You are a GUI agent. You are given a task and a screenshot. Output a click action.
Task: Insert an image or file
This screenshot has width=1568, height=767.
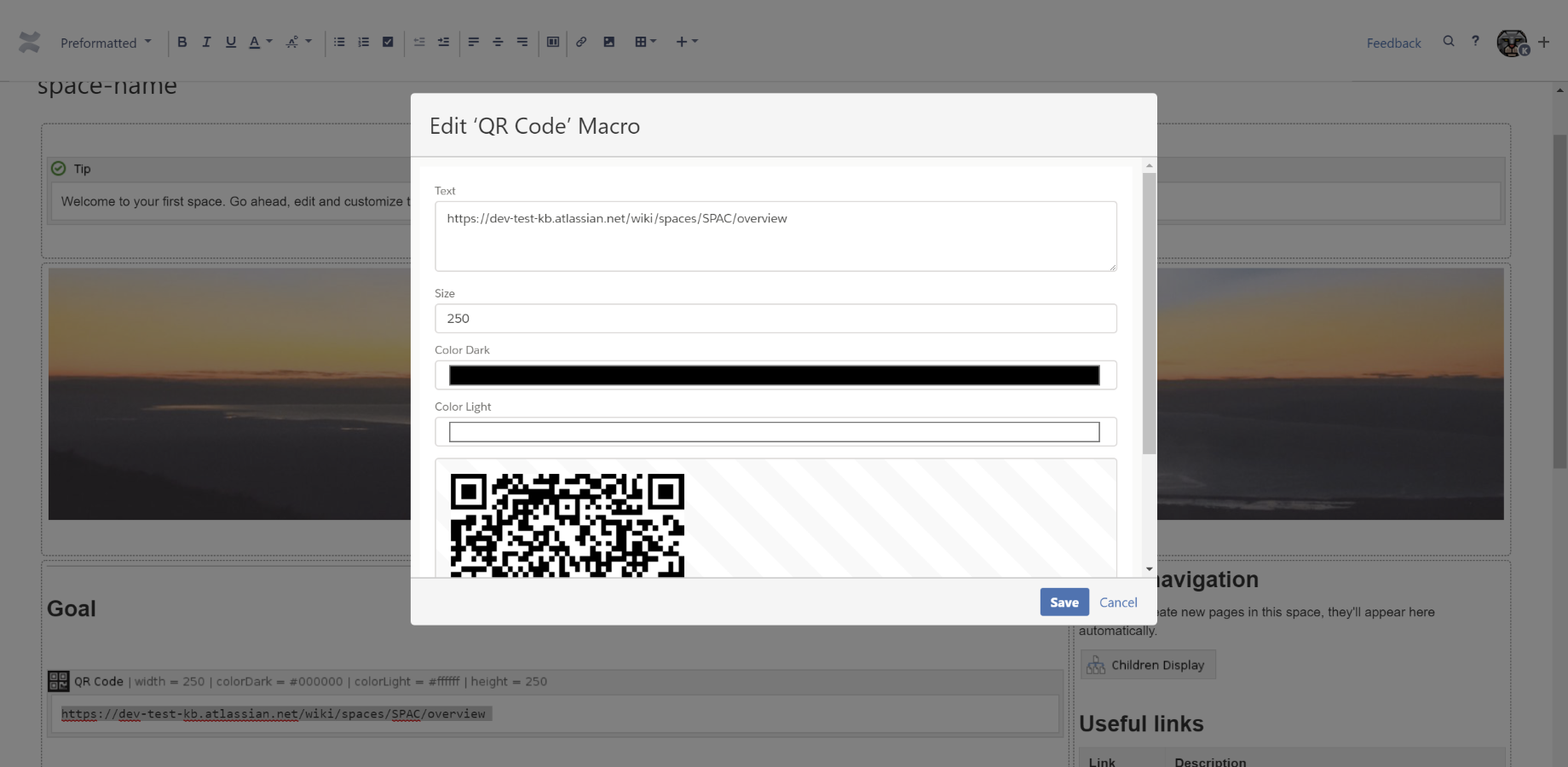[609, 42]
